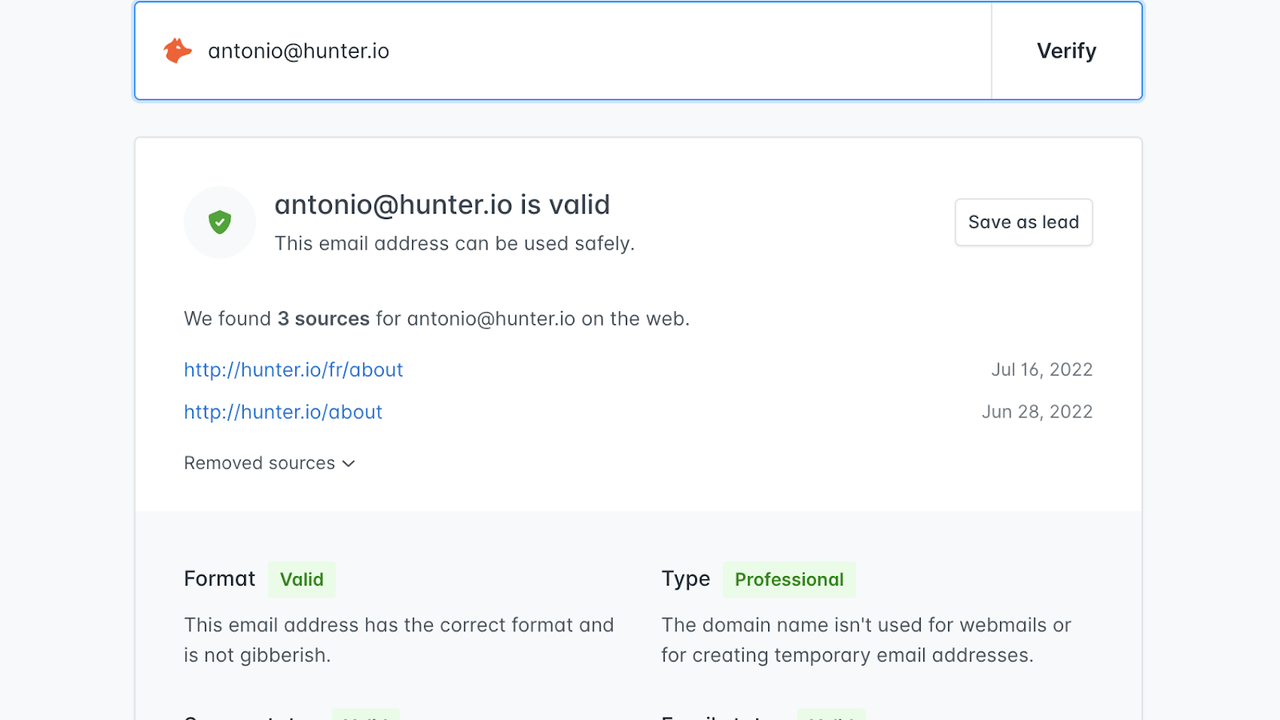The image size is (1280, 720).
Task: Click the Type label
Action: pos(685,579)
